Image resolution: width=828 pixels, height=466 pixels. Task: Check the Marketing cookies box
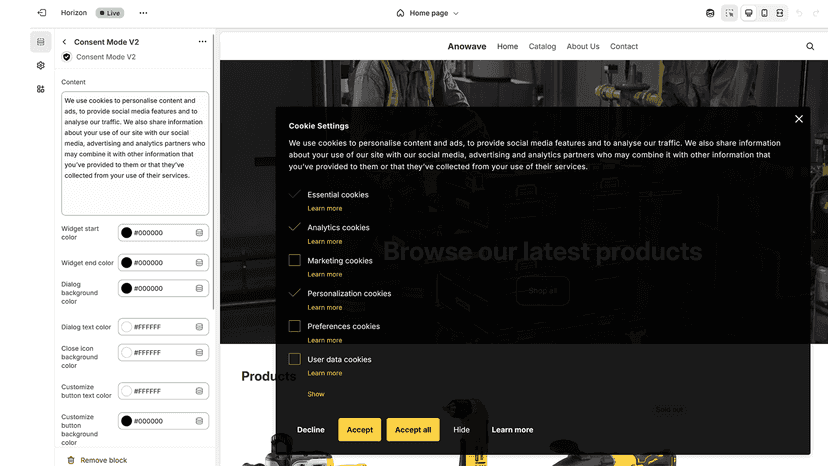(295, 260)
